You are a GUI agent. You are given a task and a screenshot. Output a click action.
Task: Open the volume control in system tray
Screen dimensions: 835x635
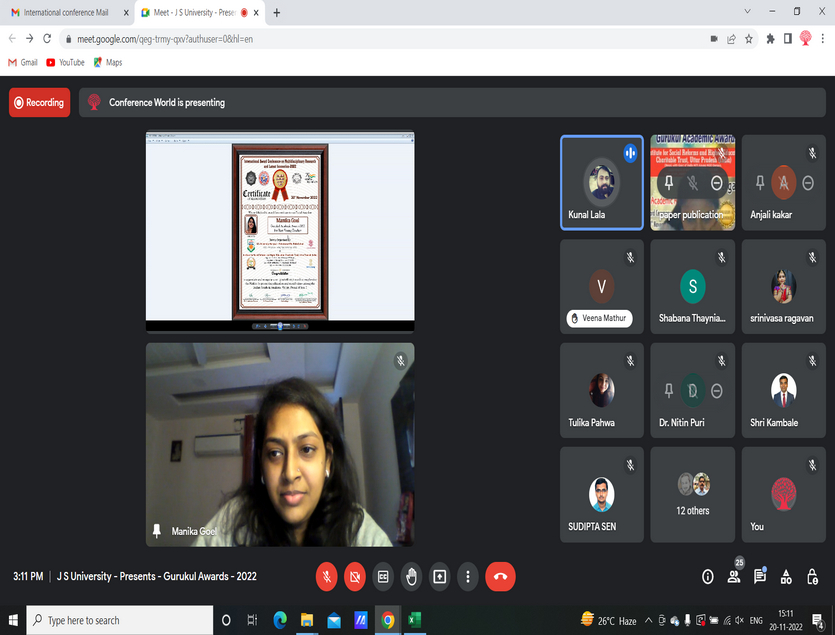[x=739, y=620]
